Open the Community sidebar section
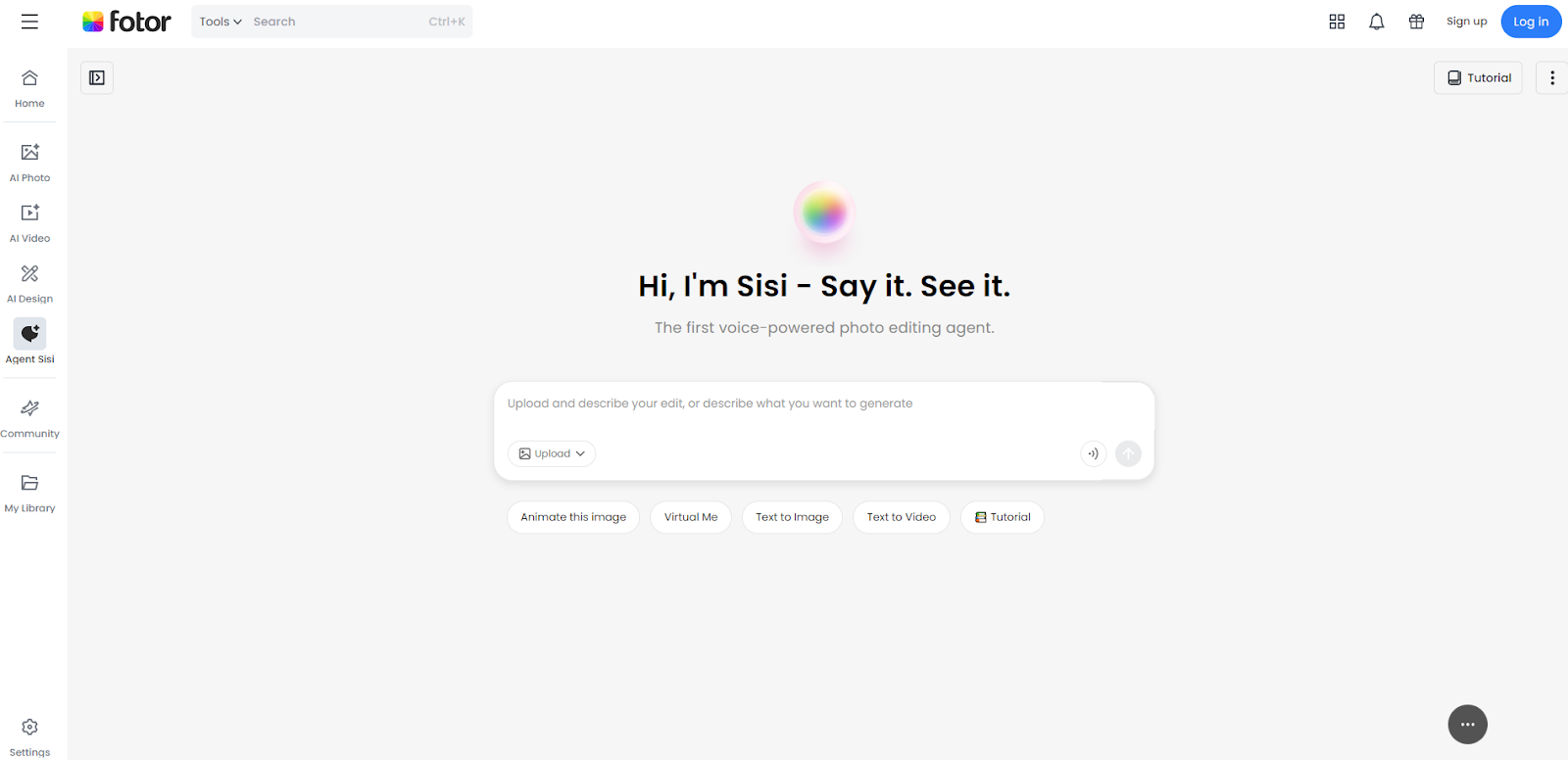1568x760 pixels. click(x=29, y=418)
